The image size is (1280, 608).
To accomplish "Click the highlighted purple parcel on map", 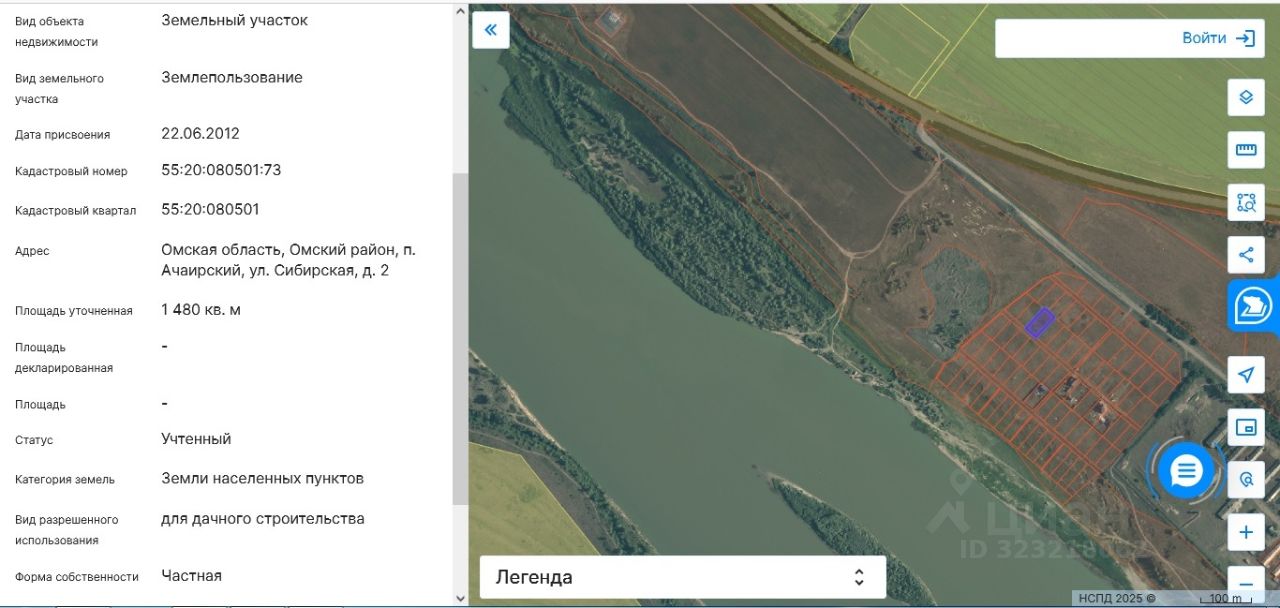I will pos(1040,322).
